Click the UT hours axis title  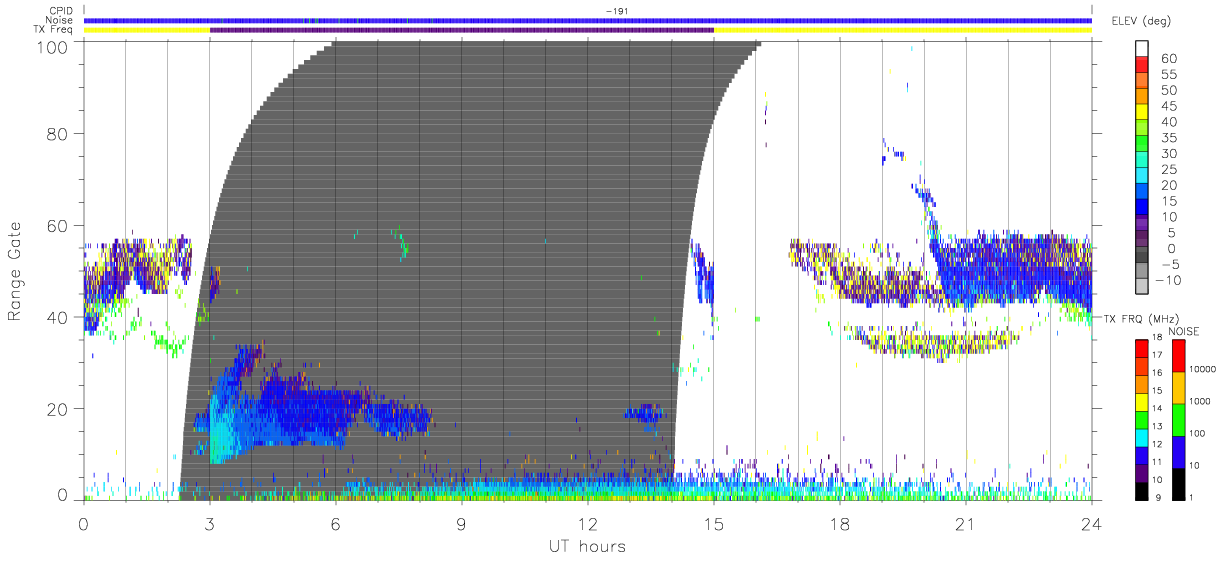(x=587, y=546)
